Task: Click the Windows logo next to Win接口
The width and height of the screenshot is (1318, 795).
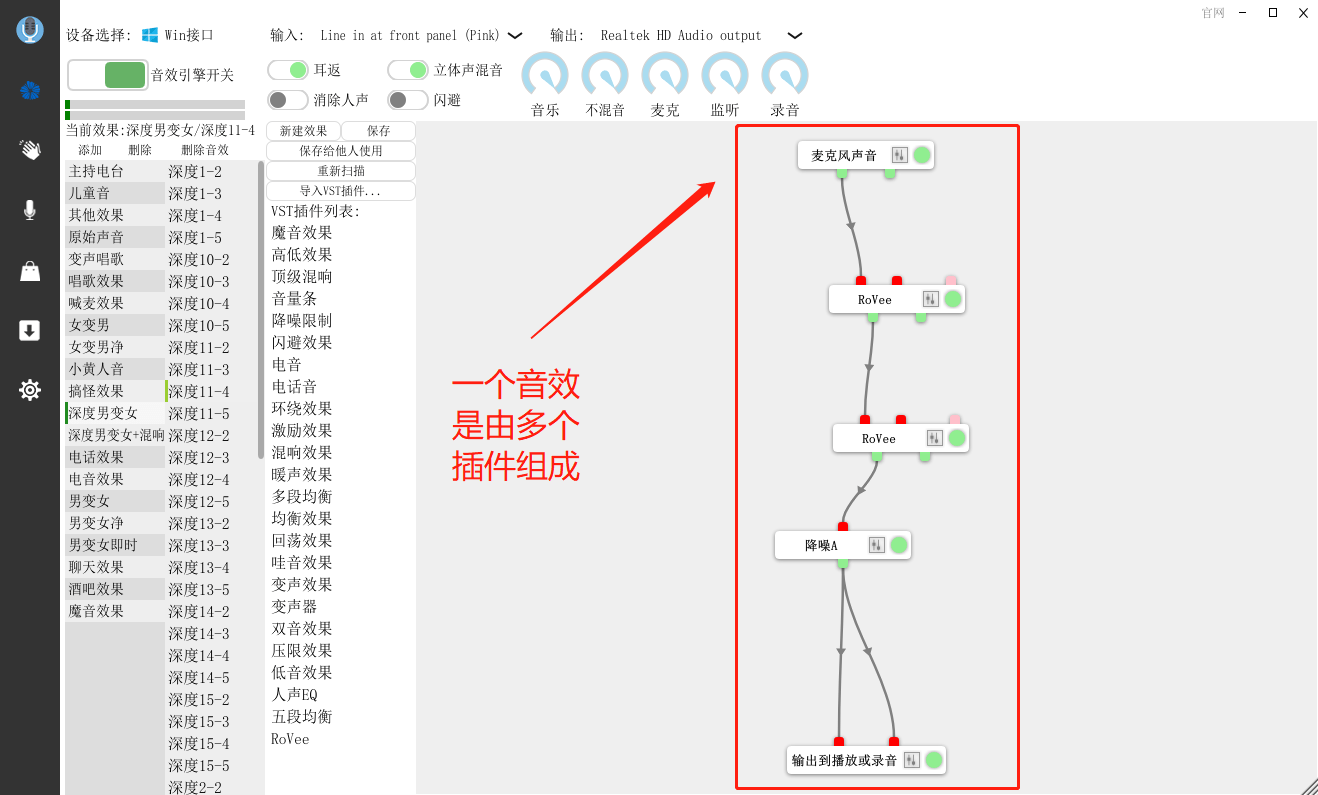Action: (150, 35)
